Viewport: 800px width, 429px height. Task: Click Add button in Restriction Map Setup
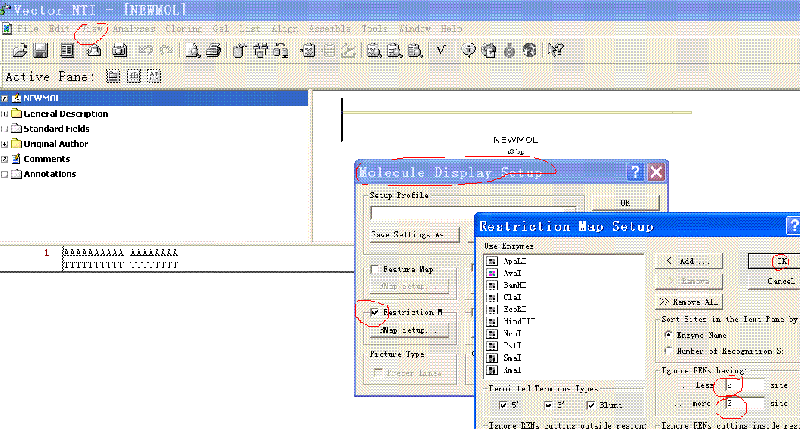point(688,261)
